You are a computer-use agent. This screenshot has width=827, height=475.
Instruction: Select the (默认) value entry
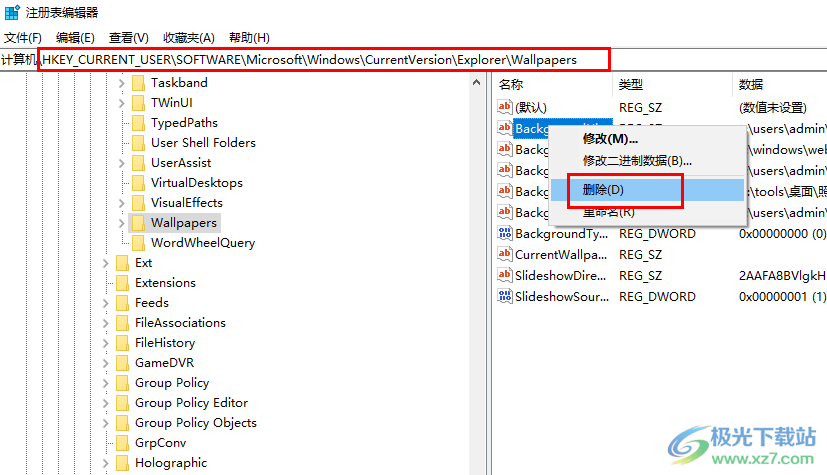[531, 108]
